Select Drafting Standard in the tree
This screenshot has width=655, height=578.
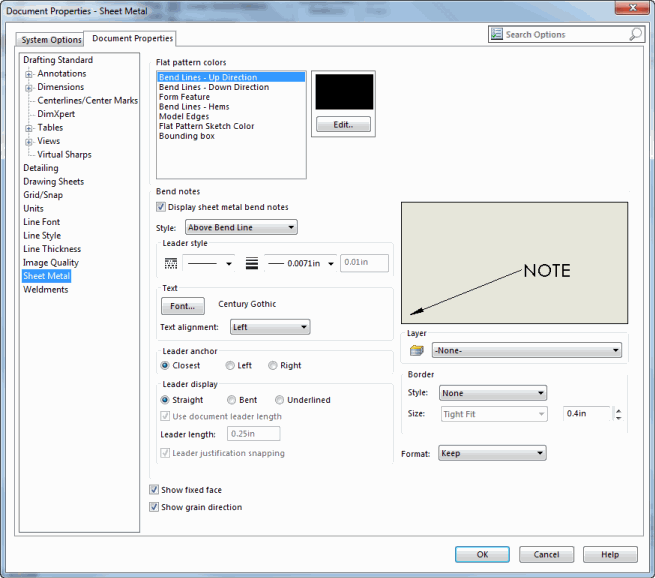coord(58,60)
